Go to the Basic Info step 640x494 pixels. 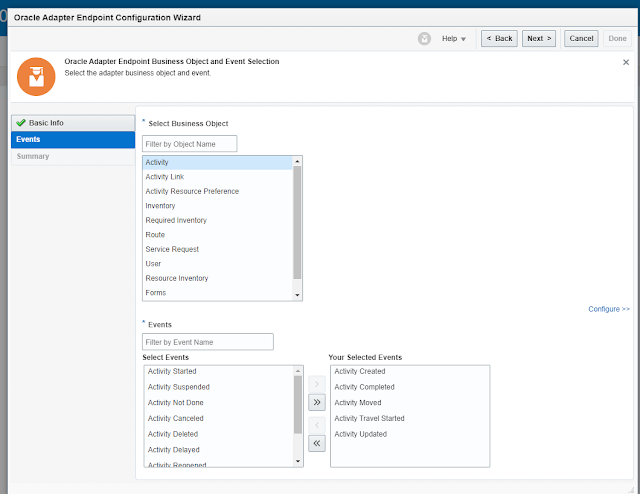73,123
